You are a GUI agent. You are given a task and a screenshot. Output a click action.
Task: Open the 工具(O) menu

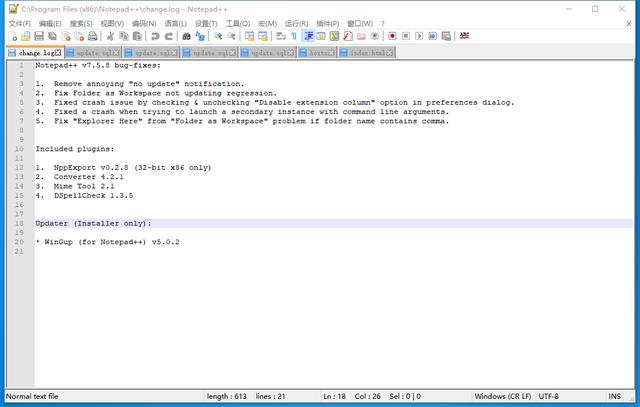238,24
